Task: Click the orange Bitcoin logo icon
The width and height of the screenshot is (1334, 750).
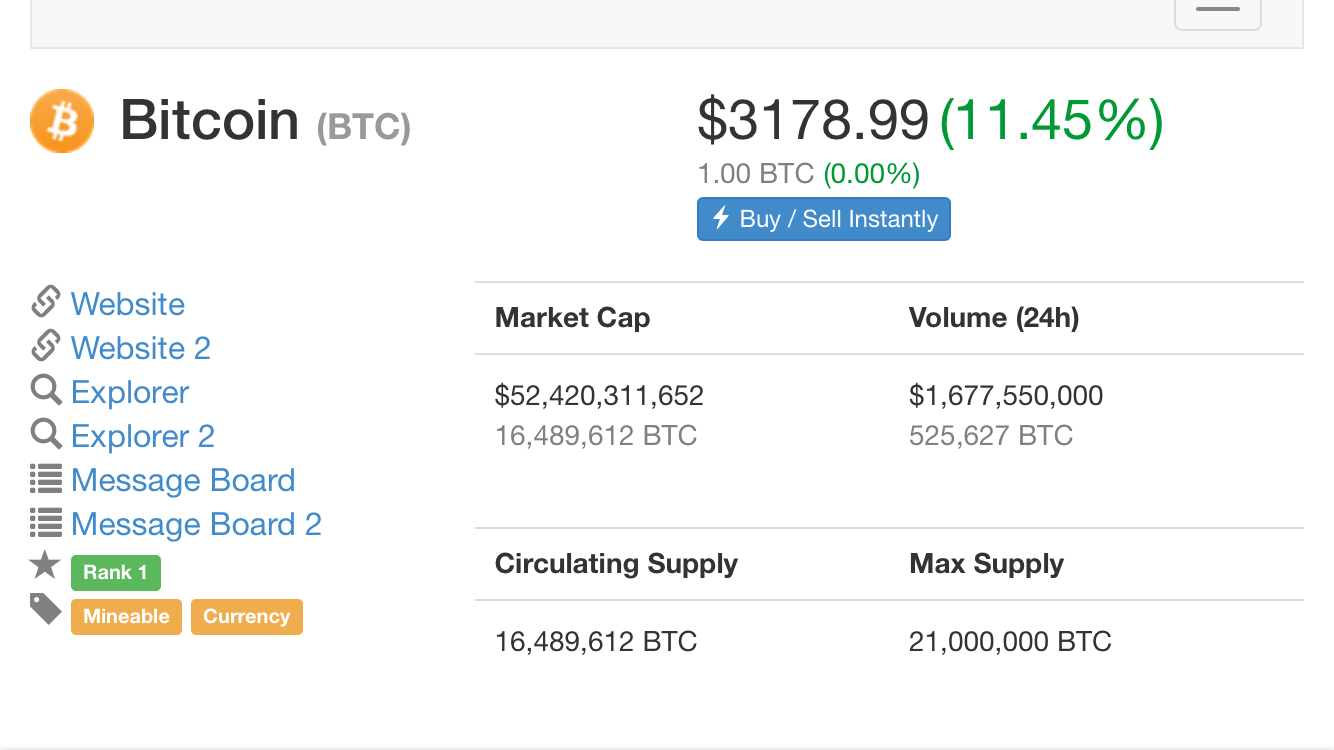Action: (x=62, y=121)
